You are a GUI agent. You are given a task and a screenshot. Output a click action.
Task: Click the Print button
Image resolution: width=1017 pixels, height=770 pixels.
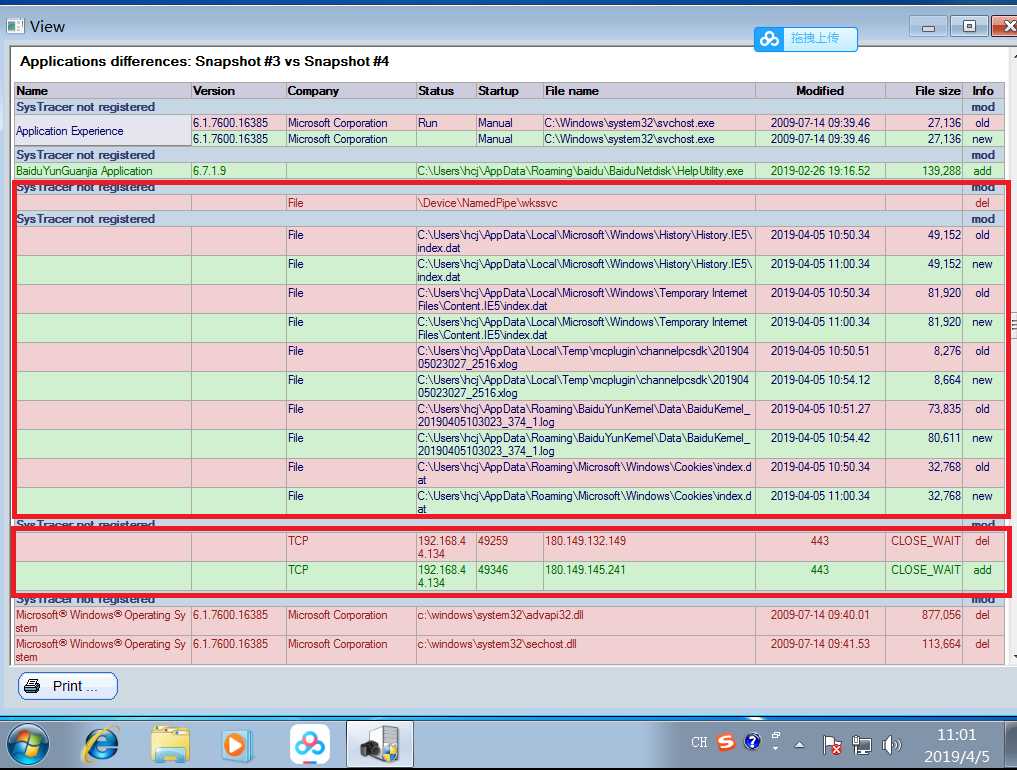(x=67, y=686)
